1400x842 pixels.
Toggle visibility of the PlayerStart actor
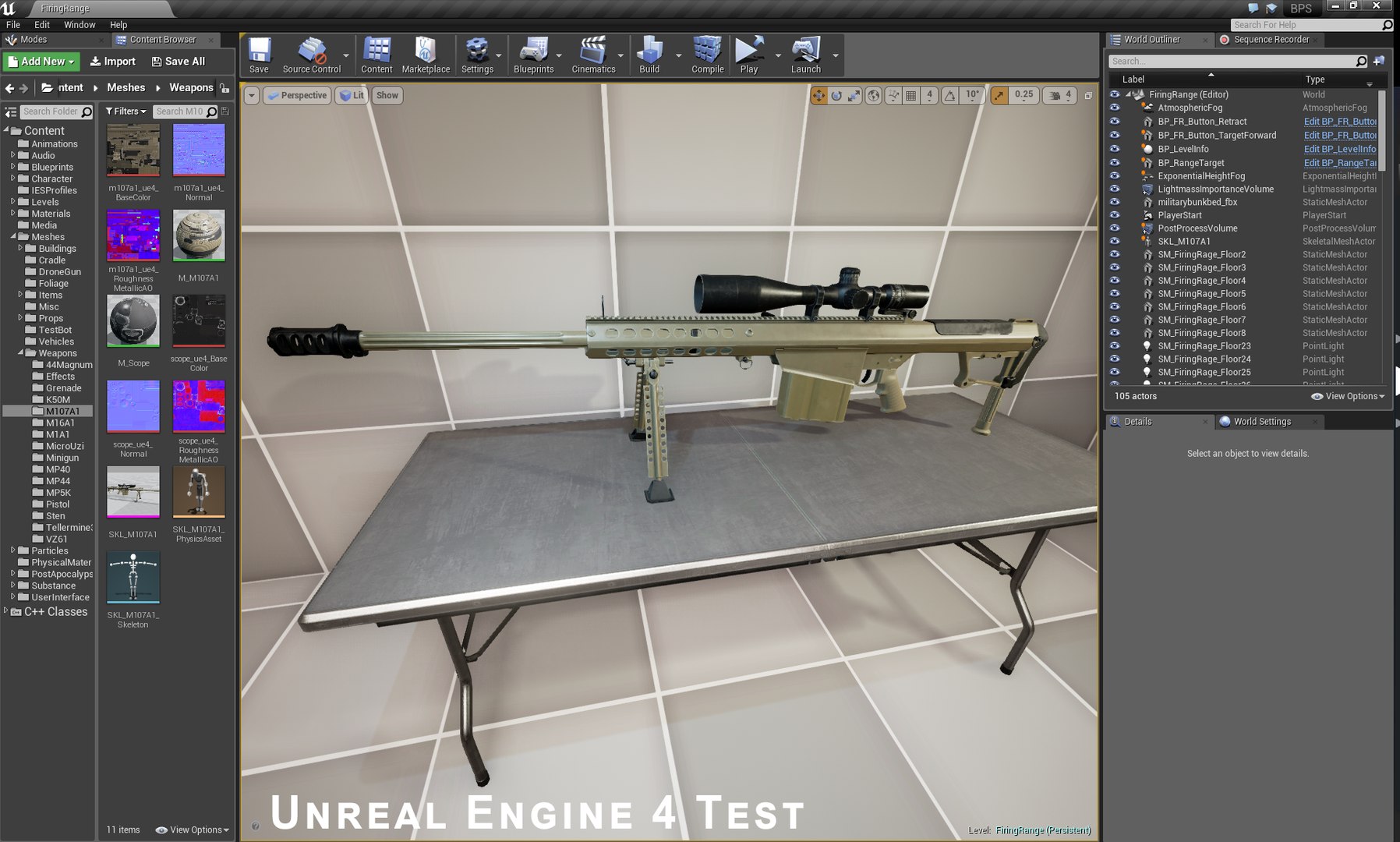pyautogui.click(x=1115, y=215)
